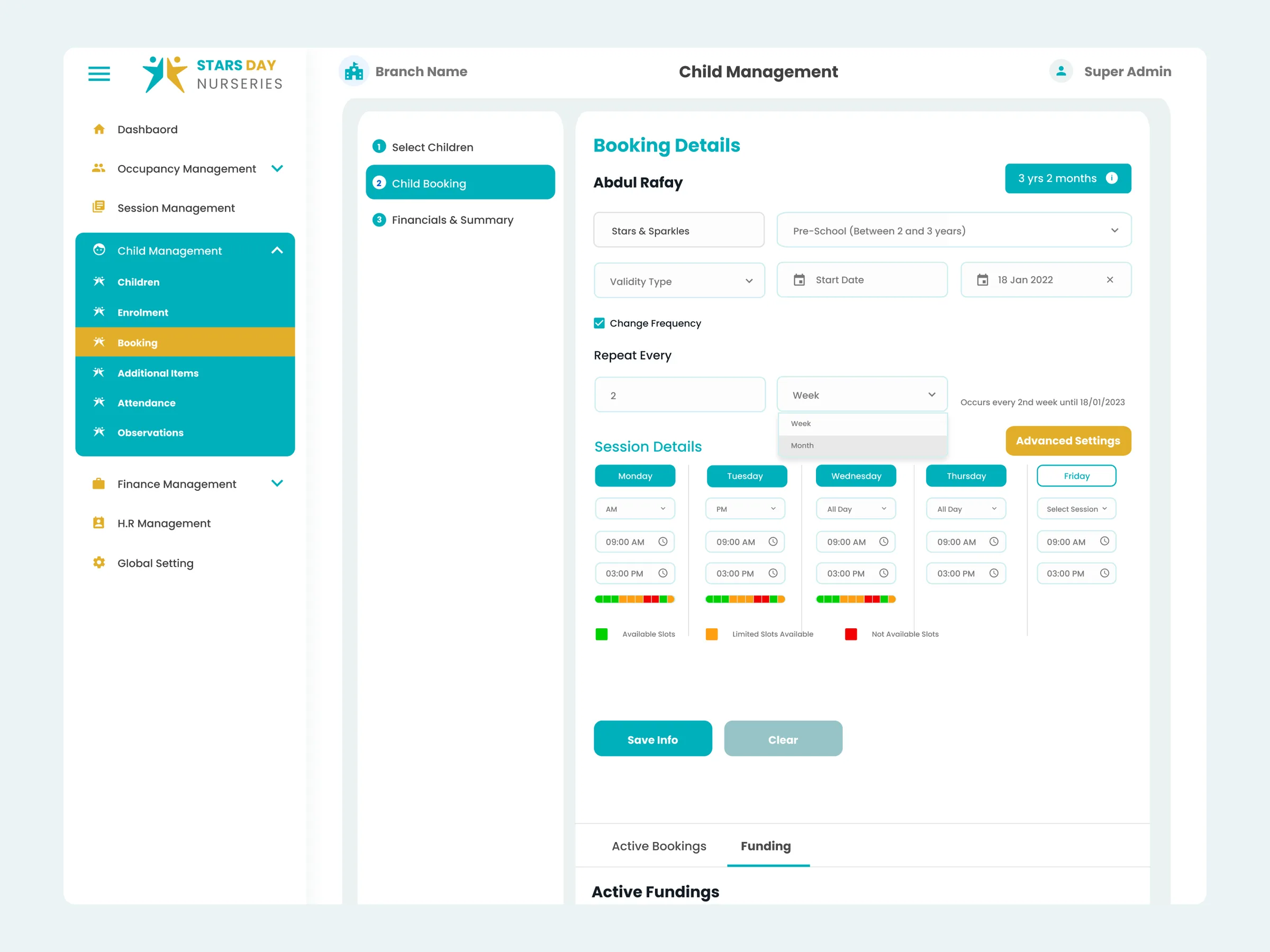
Task: Open Advanced Settings
Action: coord(1068,441)
